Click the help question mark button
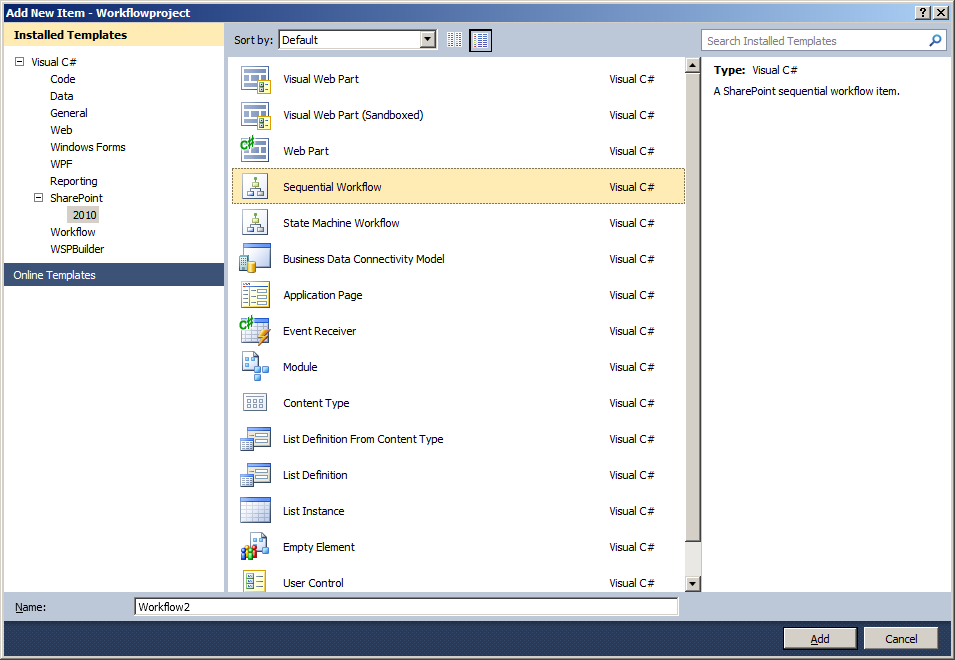 coord(923,13)
